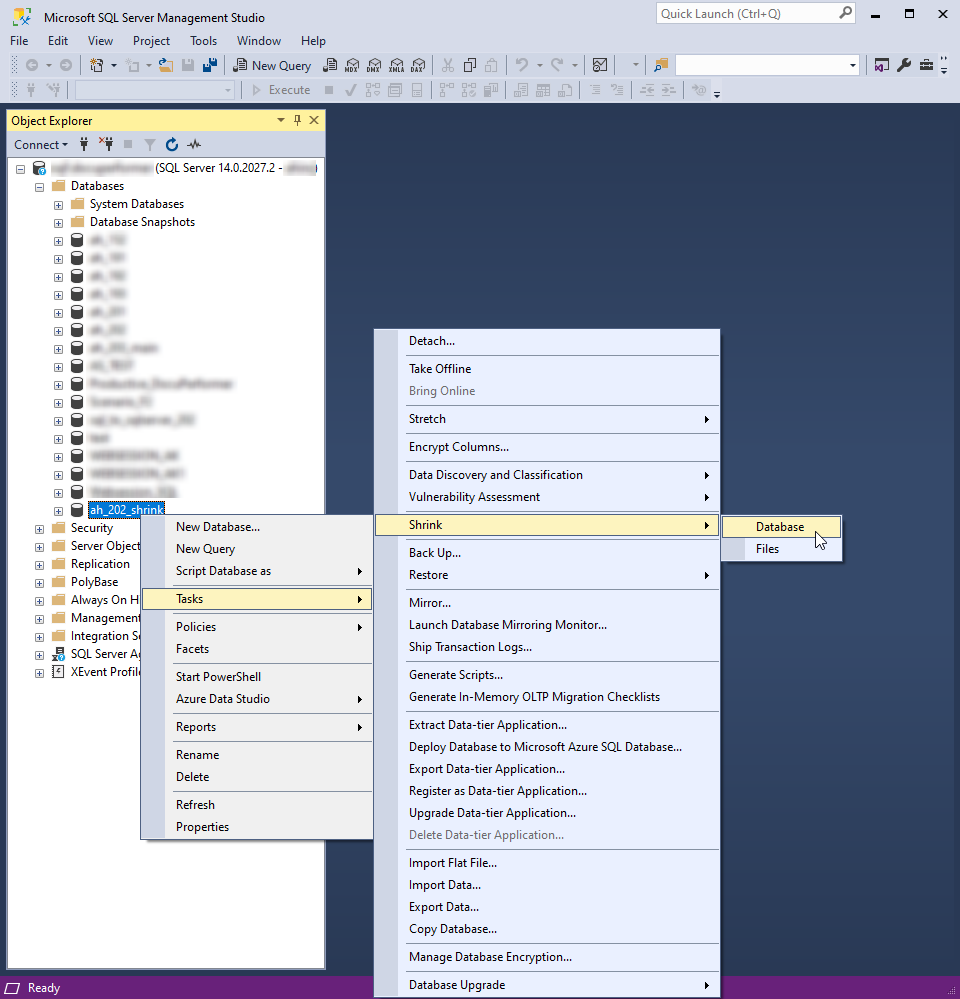Screen dimensions: 960x999
Task: Click the XMLA query icon in toolbar
Action: [x=397, y=65]
